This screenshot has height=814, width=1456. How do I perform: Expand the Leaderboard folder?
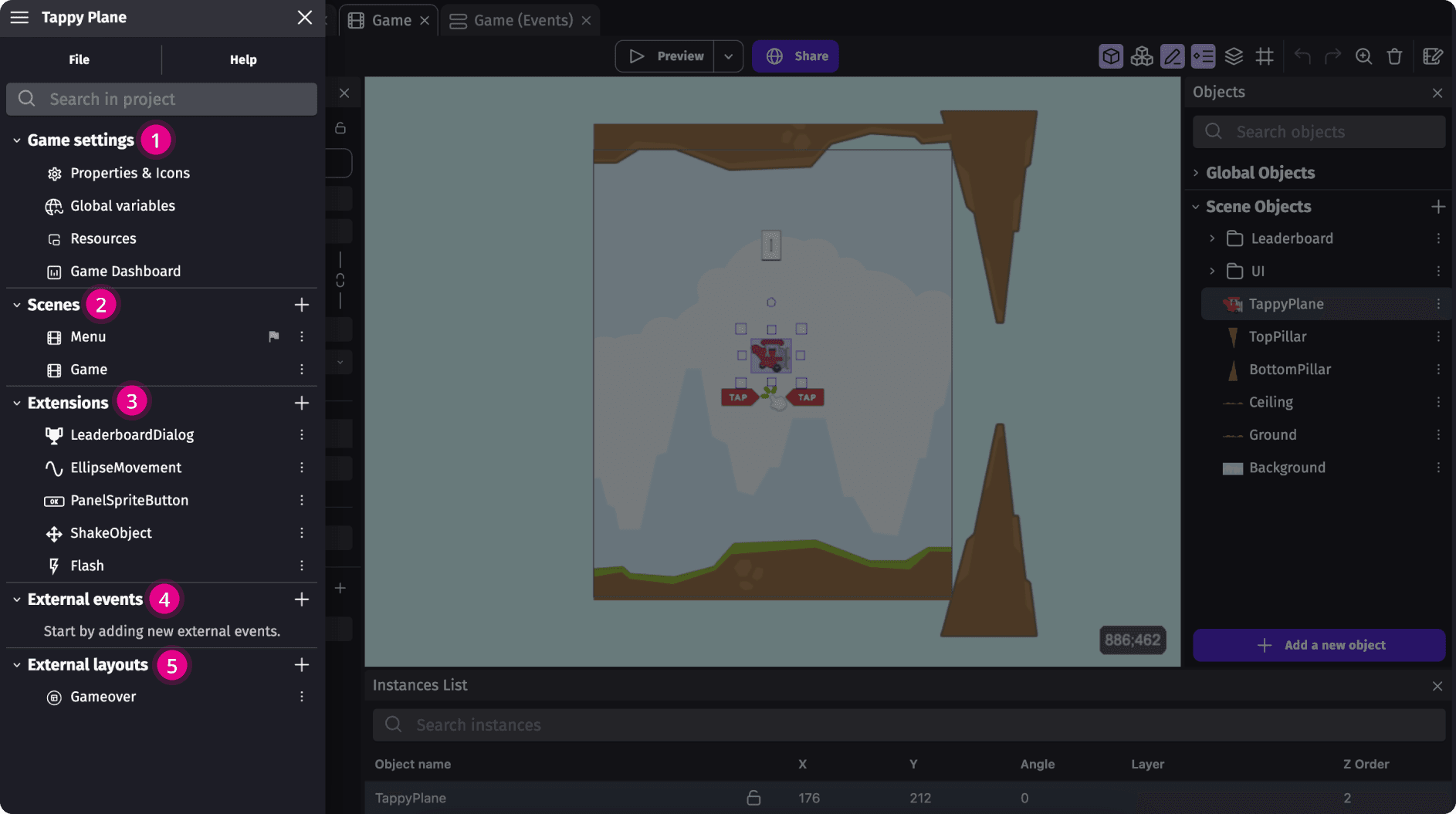pos(1212,238)
